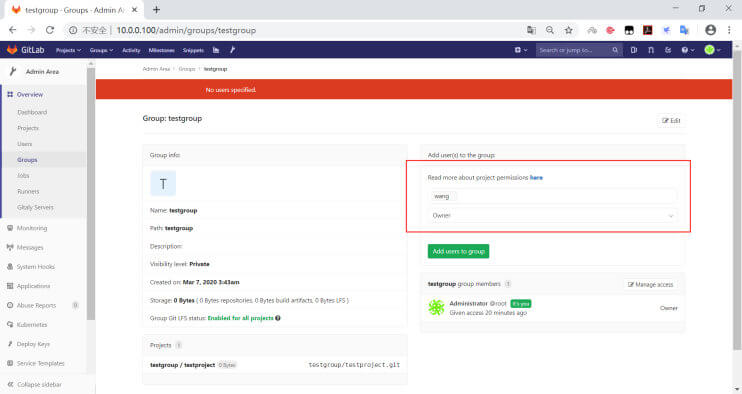Image resolution: width=742 pixels, height=394 pixels.
Task: Open a new browser tab
Action: 156,9
